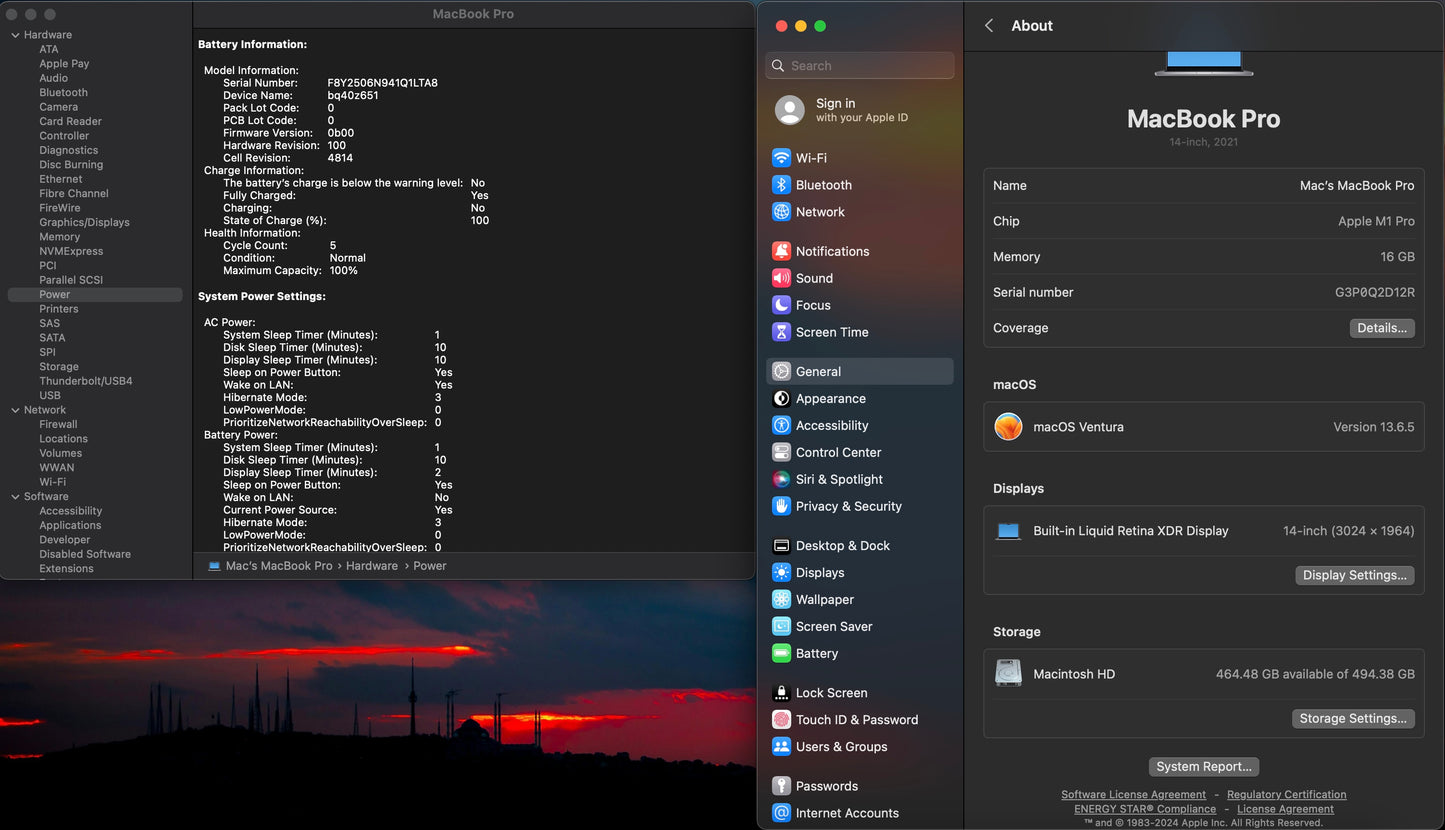Open the Privacy & Security hand icon
This screenshot has height=830, width=1445.
point(781,506)
